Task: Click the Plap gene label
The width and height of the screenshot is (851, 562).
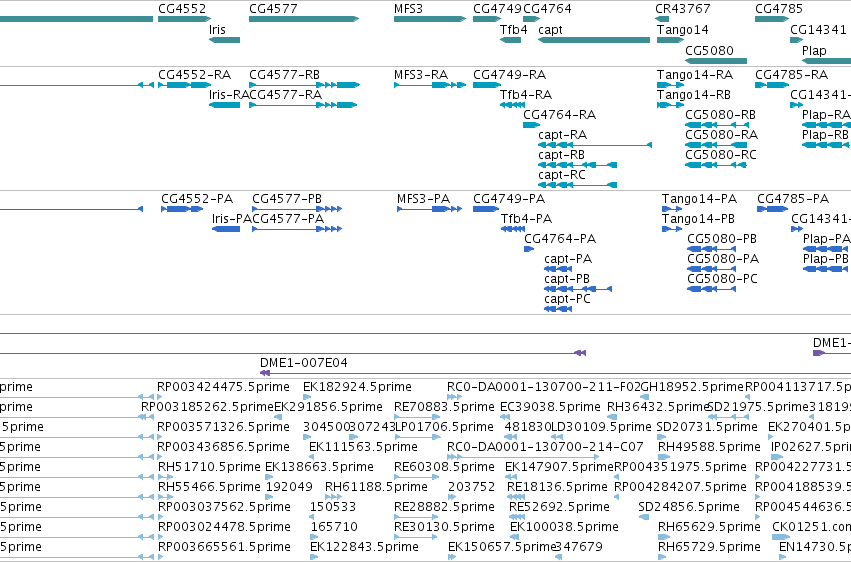Action: 814,50
